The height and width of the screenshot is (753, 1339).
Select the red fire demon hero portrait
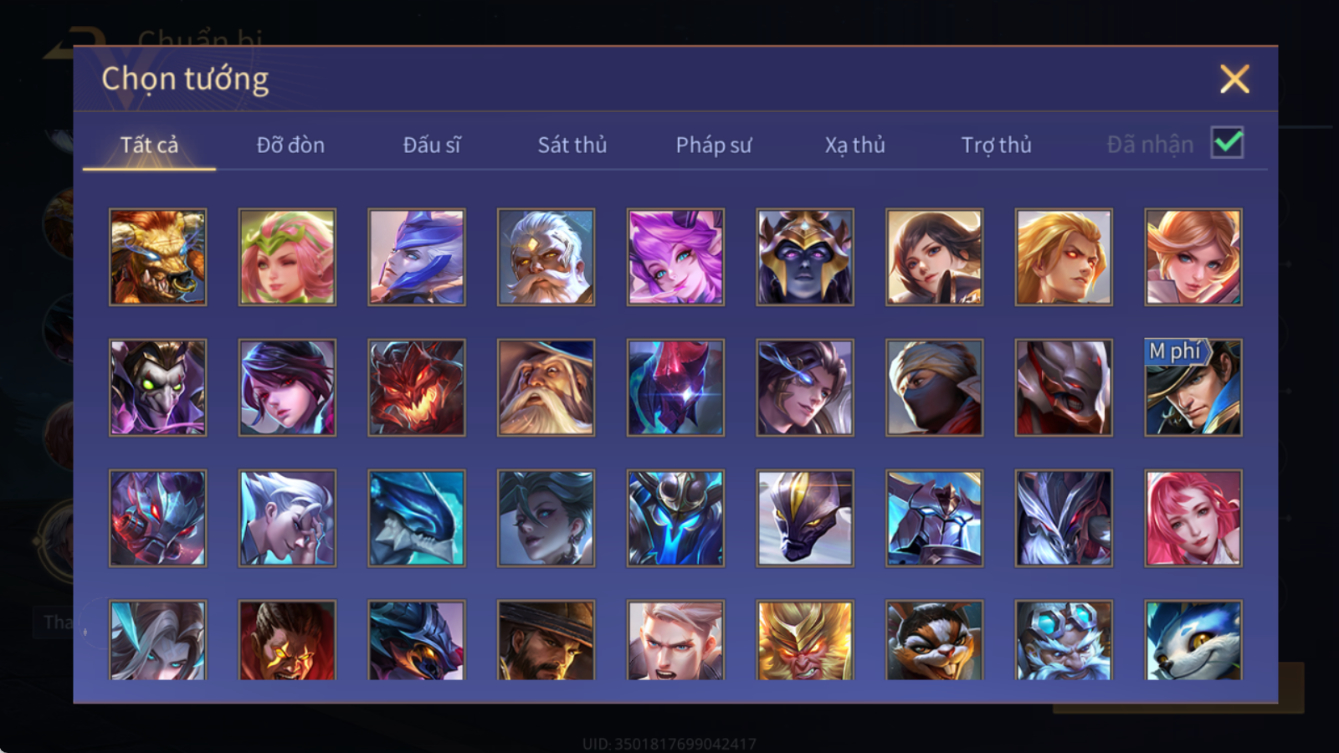(416, 388)
